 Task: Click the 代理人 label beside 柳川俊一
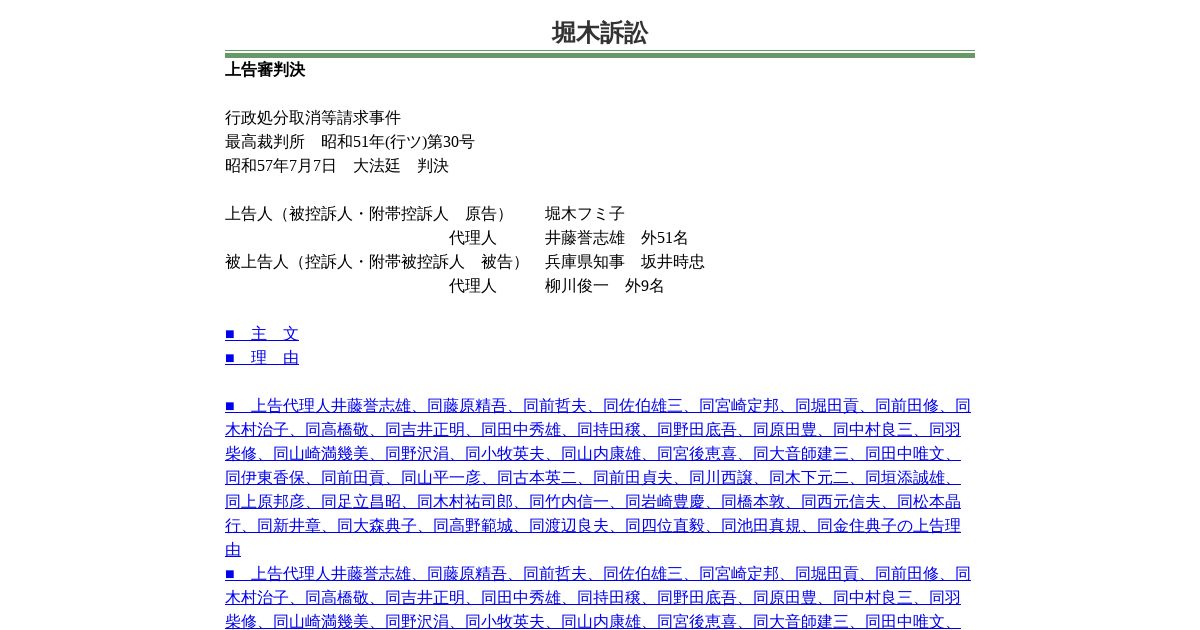click(x=473, y=286)
